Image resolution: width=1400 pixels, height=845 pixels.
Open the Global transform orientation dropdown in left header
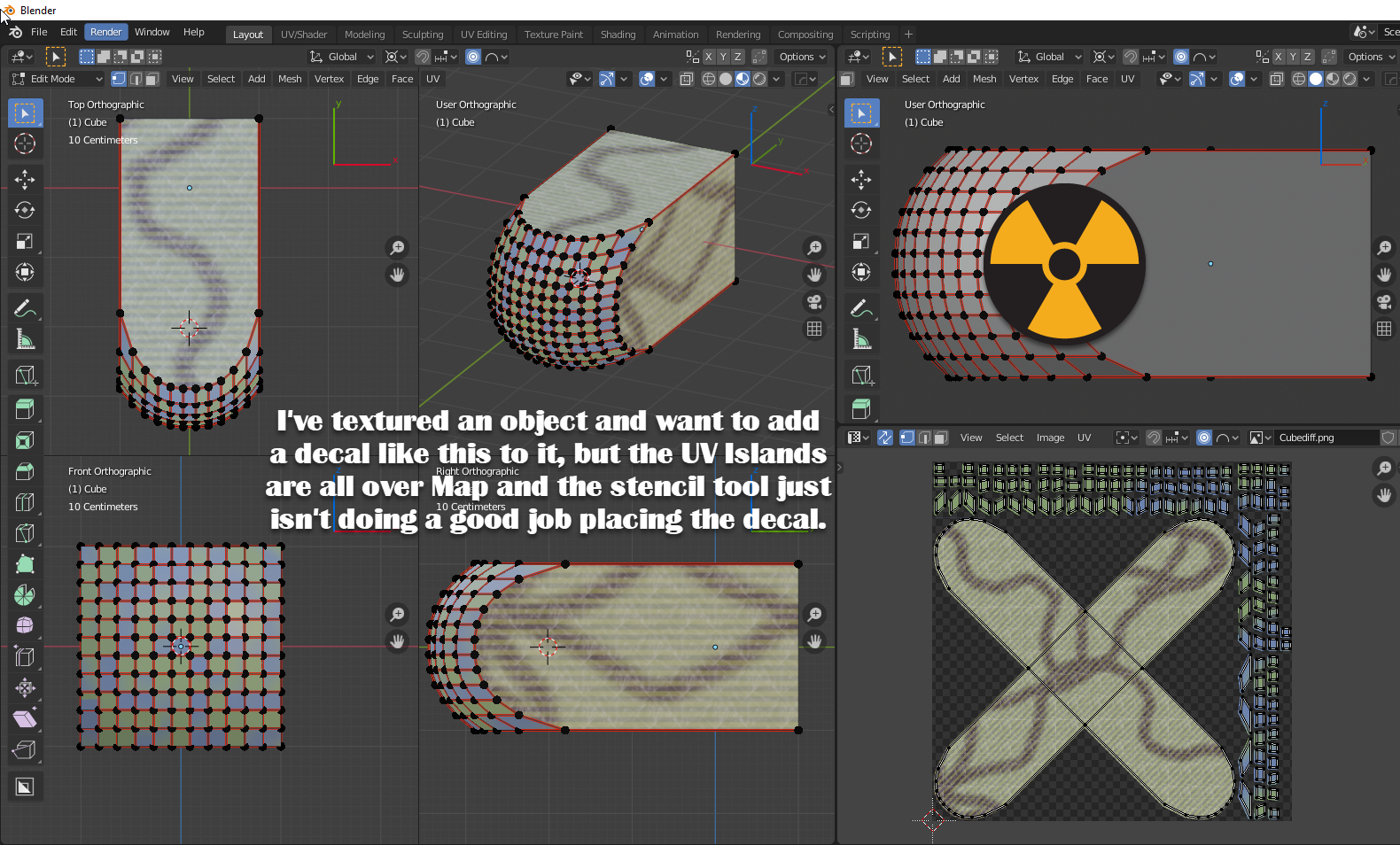(x=342, y=57)
